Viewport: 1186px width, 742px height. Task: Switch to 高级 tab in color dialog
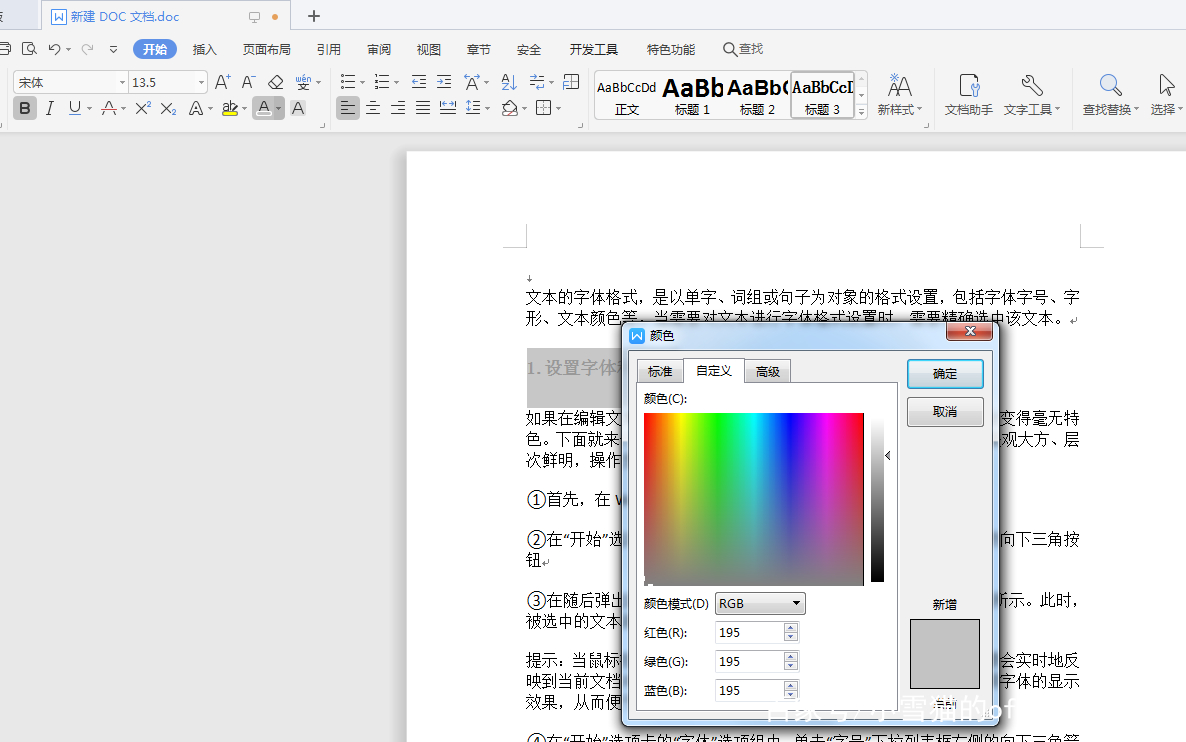click(x=768, y=371)
